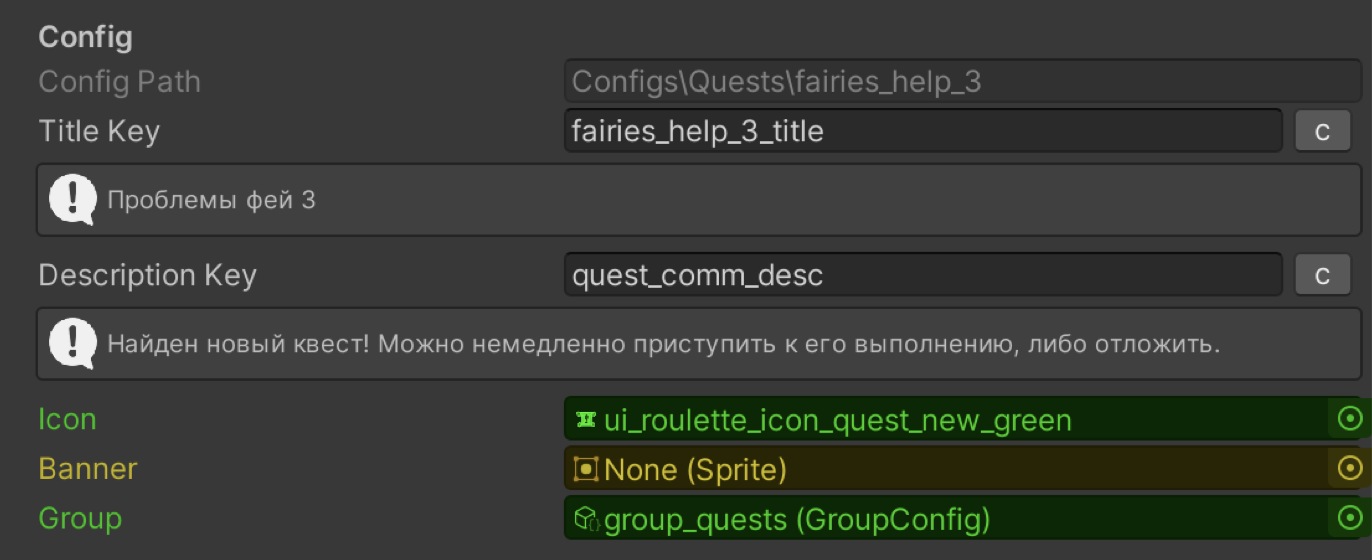Open the object picker for the Group field
Viewport: 1372px width, 560px height.
coord(1349,518)
